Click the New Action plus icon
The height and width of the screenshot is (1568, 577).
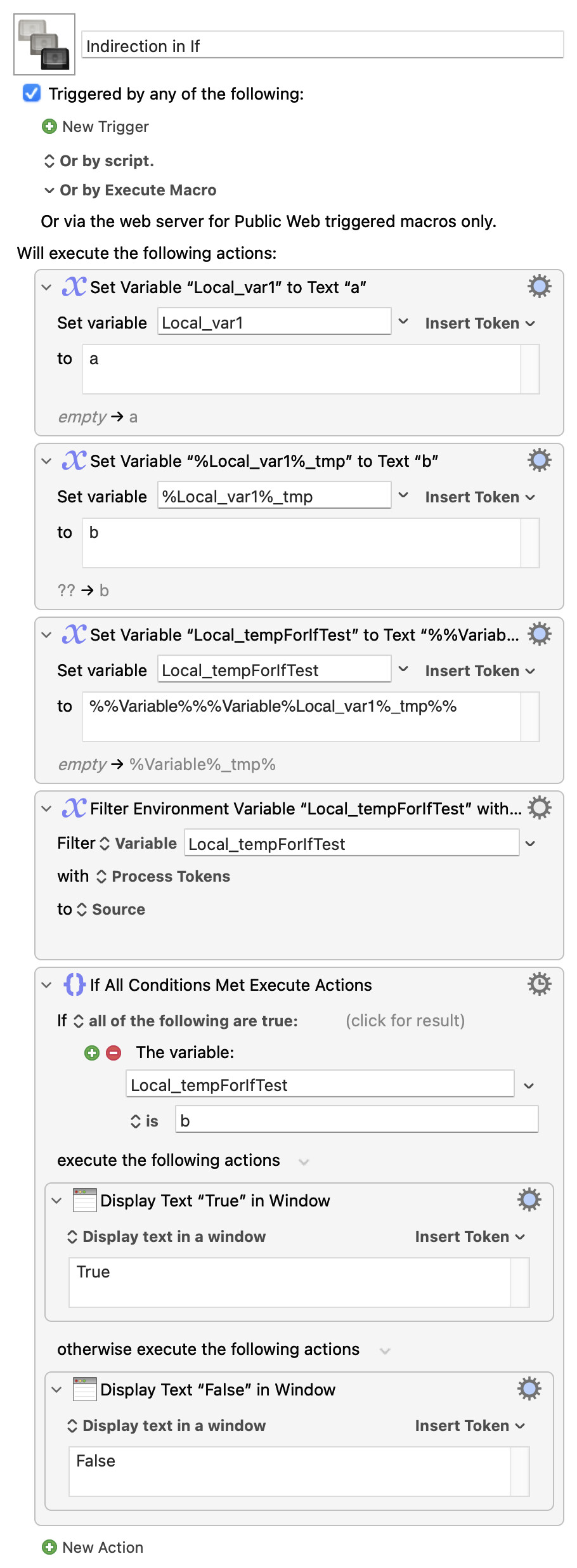(49, 1547)
